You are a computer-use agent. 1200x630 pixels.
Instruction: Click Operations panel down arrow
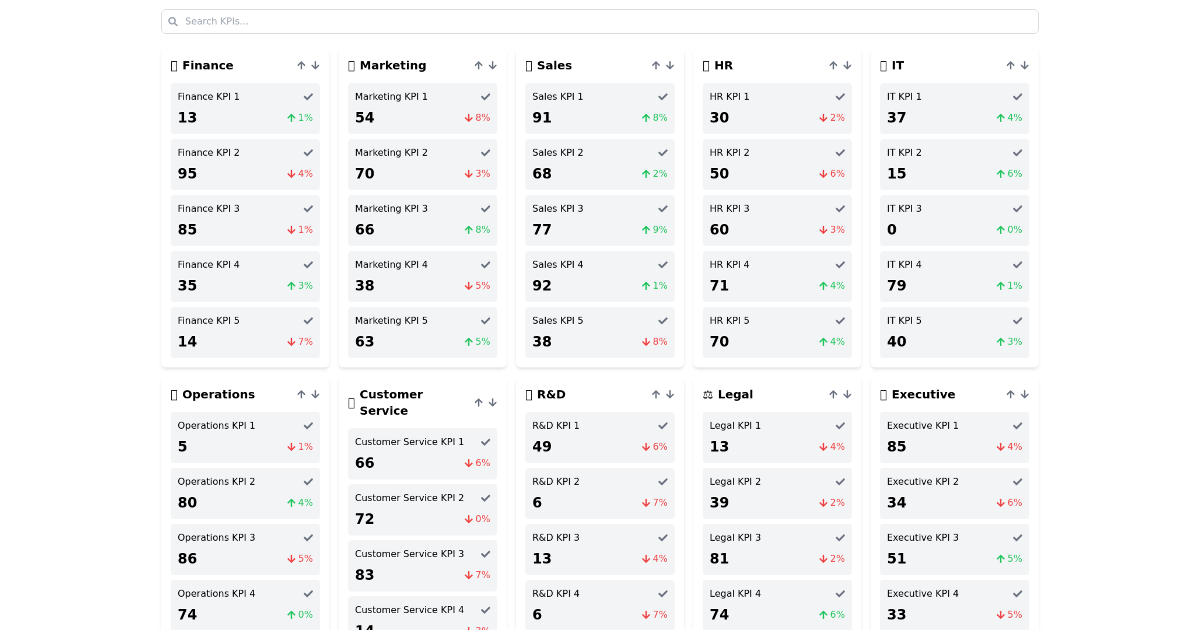click(315, 395)
